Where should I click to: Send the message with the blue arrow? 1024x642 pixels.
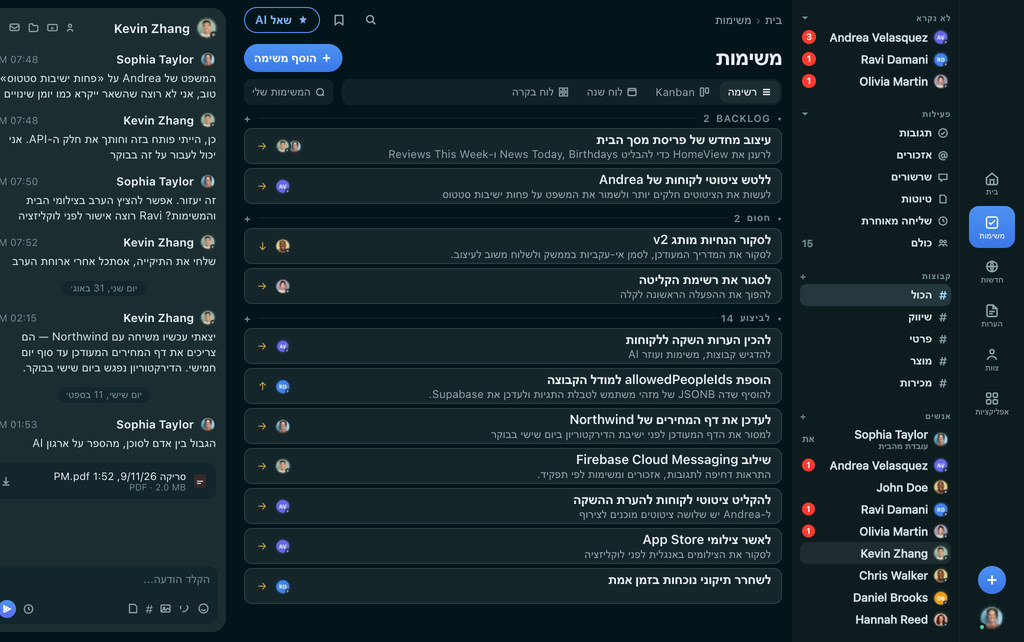7,609
